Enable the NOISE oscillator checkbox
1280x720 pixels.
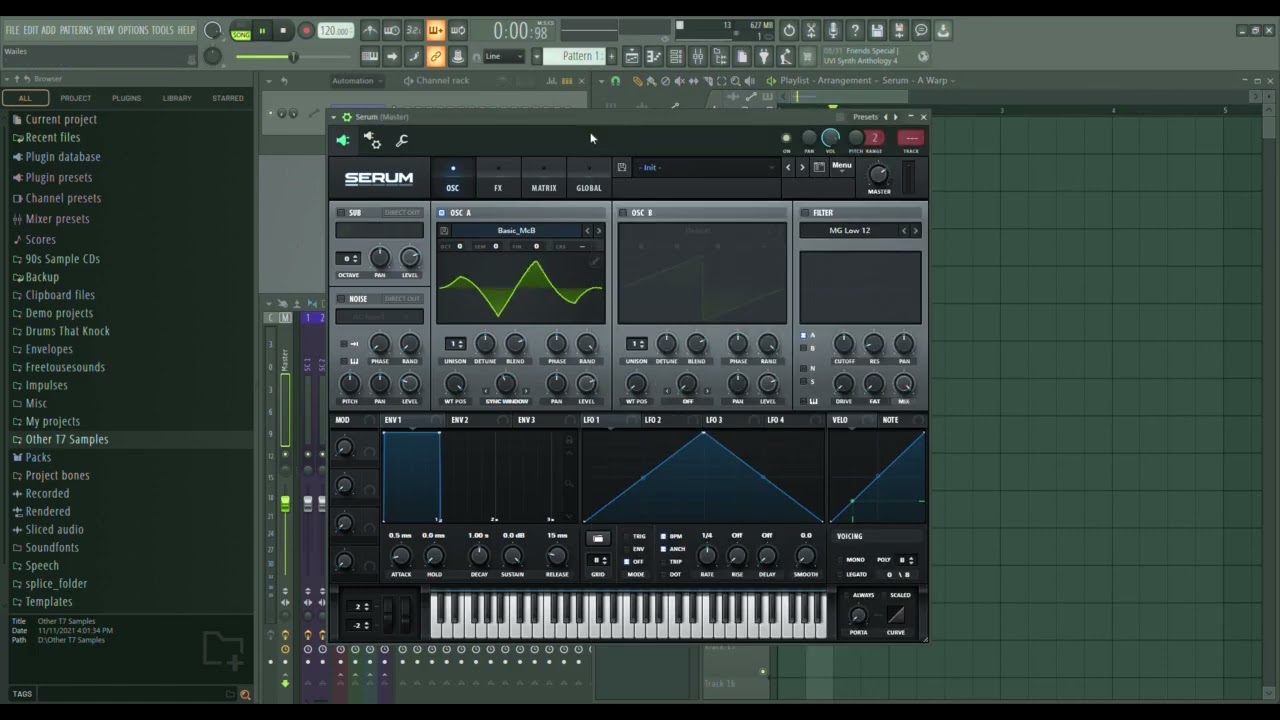(x=341, y=299)
